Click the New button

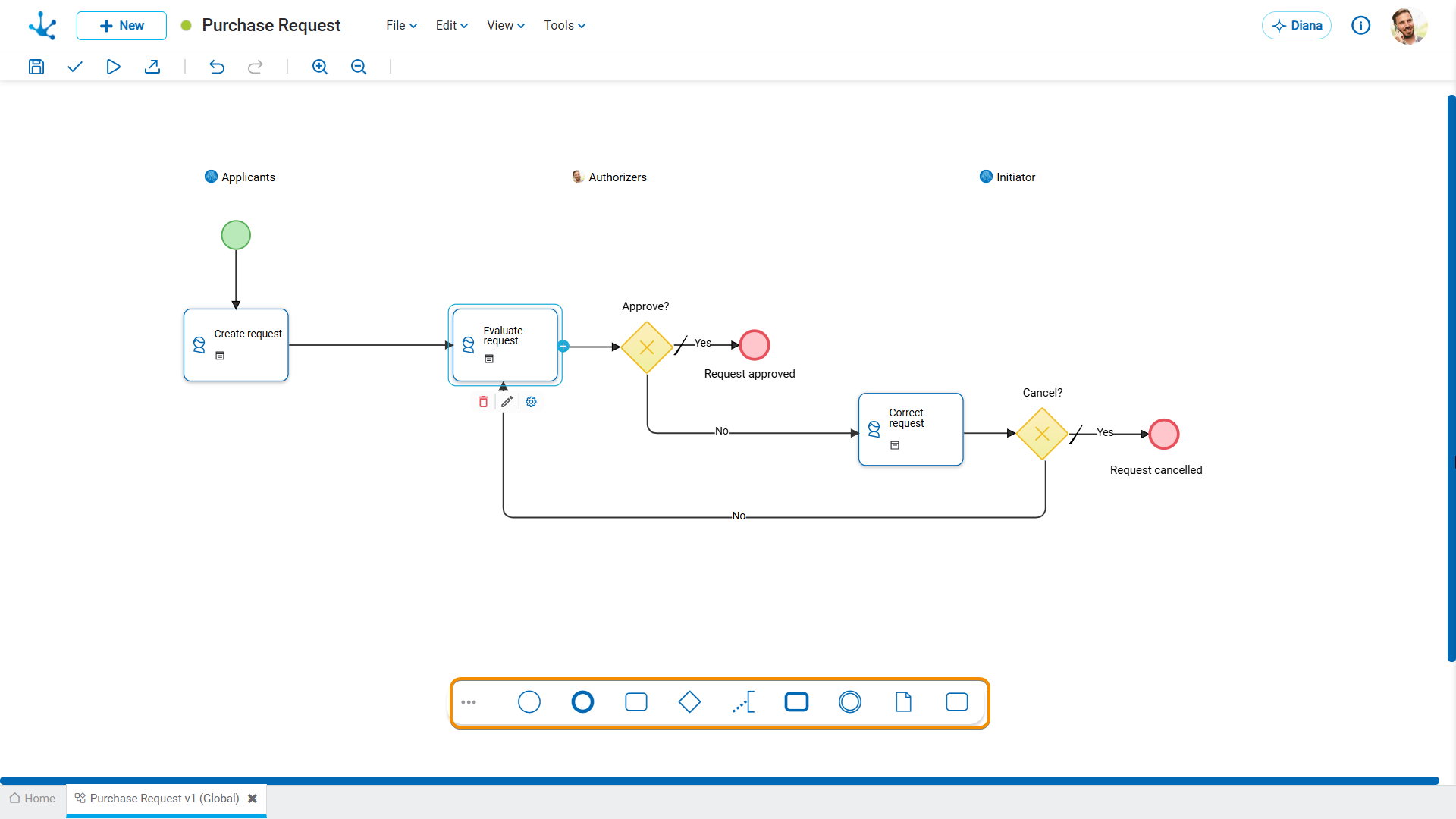coord(121,26)
